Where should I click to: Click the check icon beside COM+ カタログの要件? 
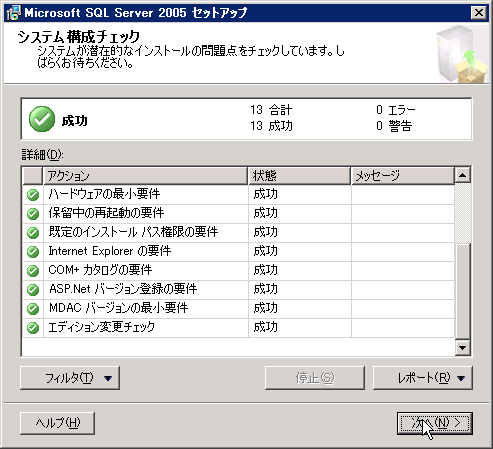pyautogui.click(x=33, y=271)
